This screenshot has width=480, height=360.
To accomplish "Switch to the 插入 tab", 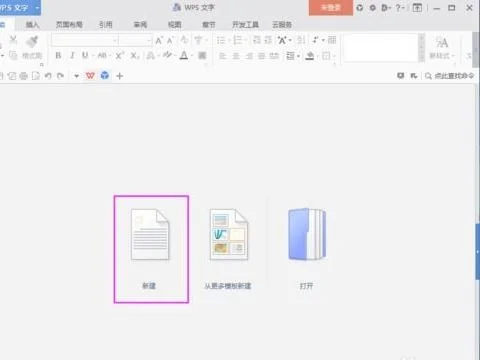I will point(32,24).
